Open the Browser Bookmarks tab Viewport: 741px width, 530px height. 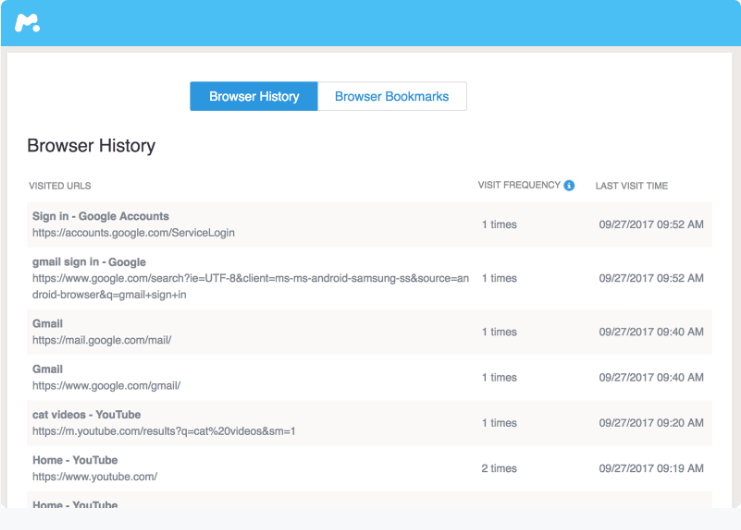[391, 97]
